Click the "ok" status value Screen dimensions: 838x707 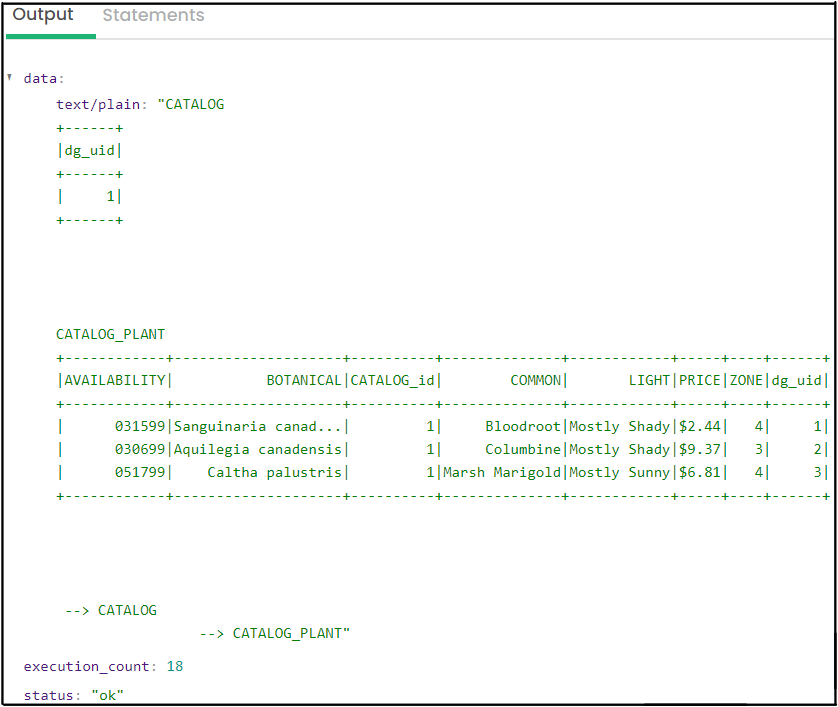point(108,695)
